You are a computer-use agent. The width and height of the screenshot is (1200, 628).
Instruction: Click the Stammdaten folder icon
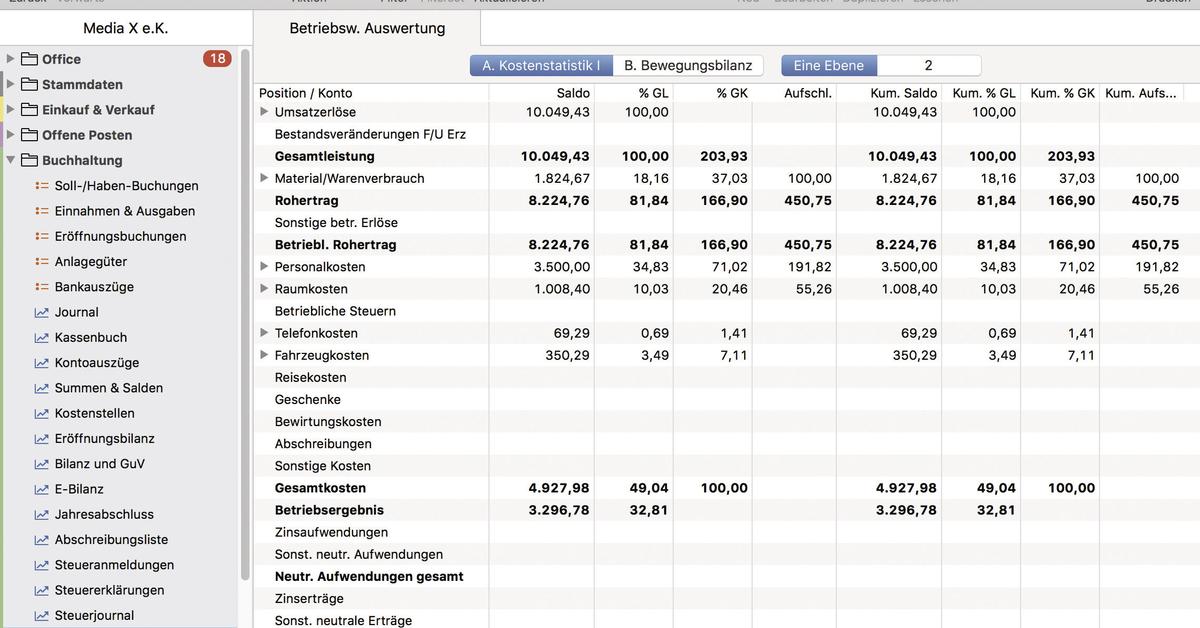29,84
